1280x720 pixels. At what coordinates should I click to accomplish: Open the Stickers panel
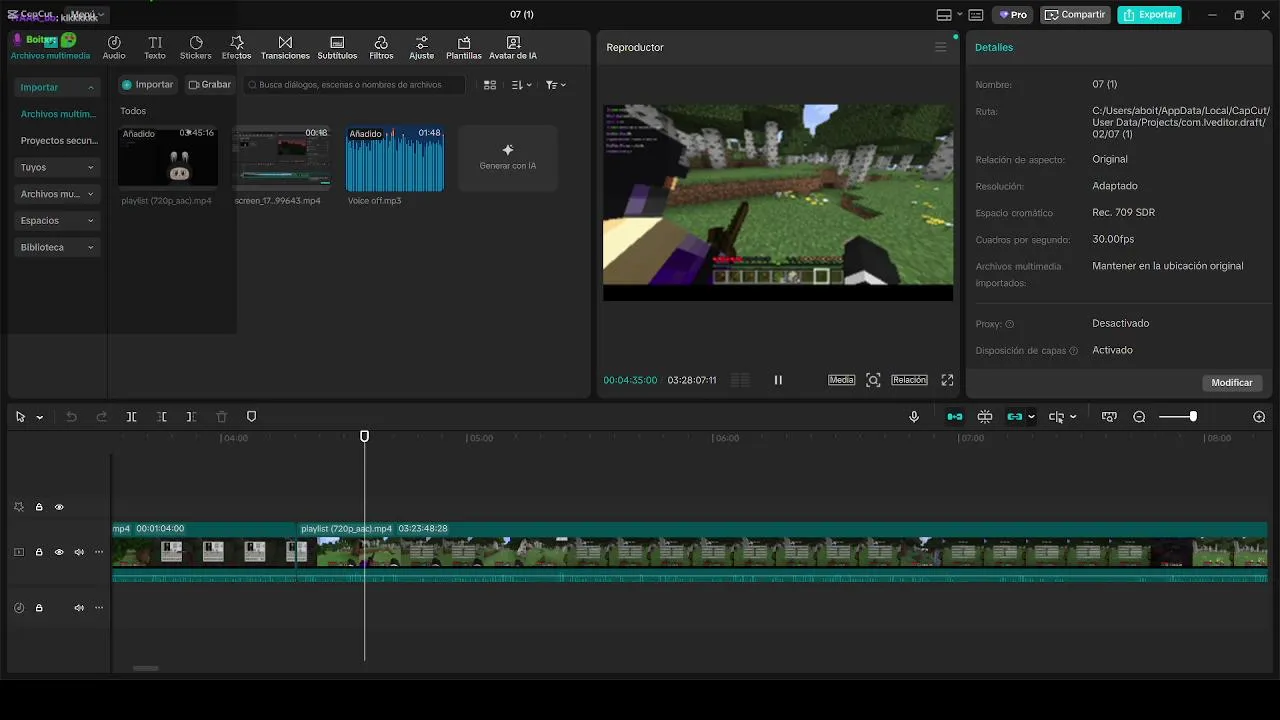pos(196,48)
